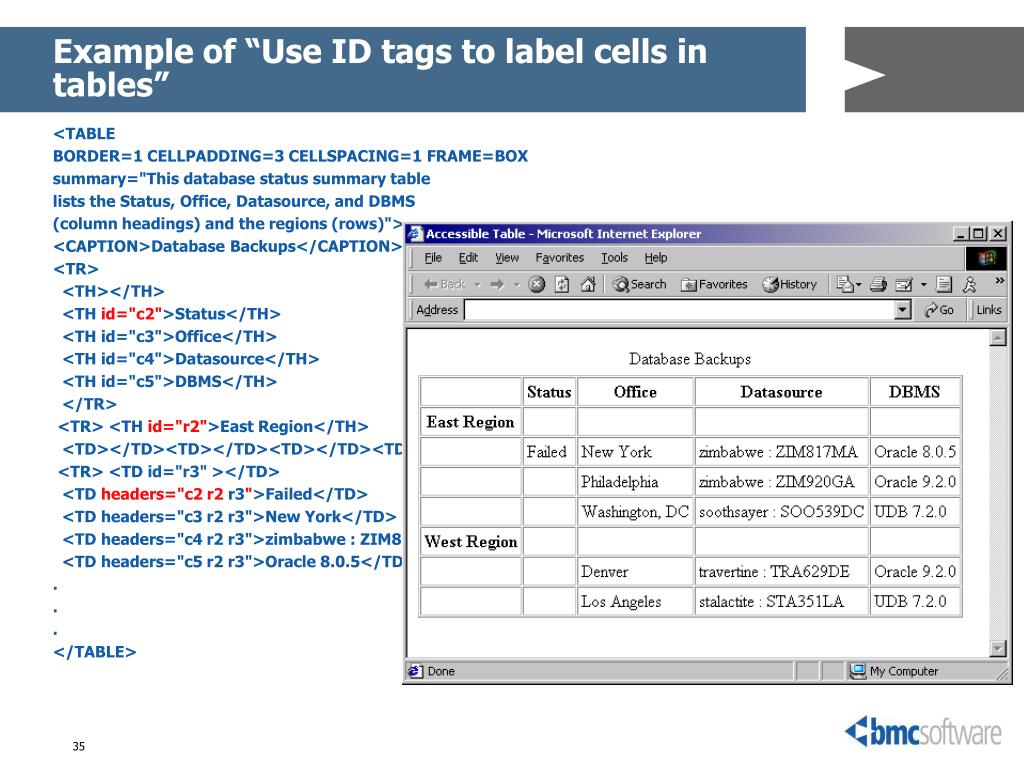
Task: Expand the Forward history dropdown arrow
Action: click(x=517, y=285)
